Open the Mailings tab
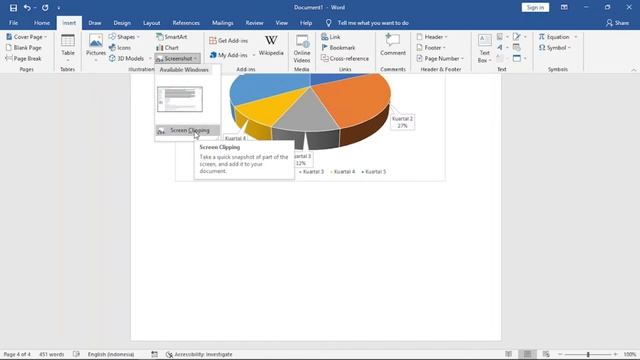 [x=222, y=23]
